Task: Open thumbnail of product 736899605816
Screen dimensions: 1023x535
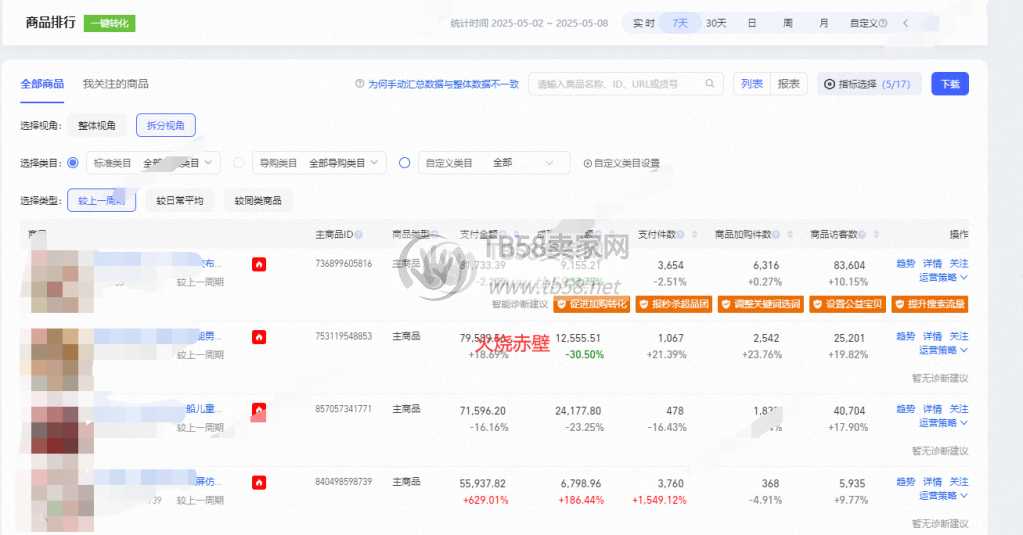Action: (x=62, y=282)
